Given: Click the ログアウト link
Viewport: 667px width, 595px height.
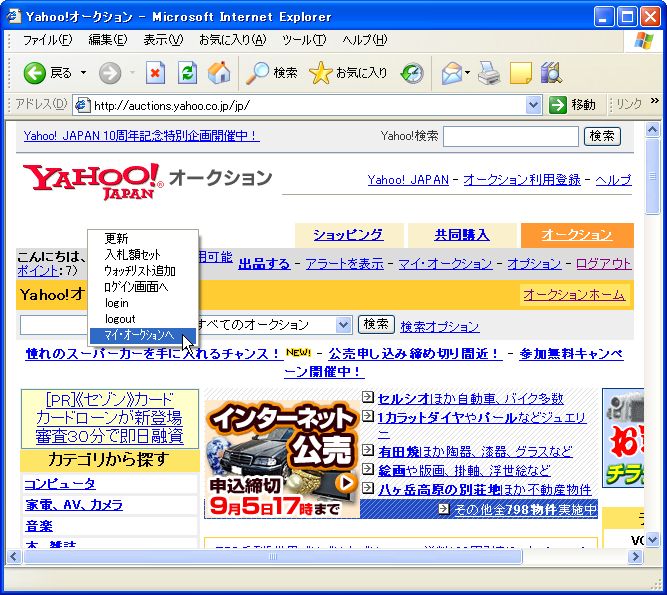Looking at the screenshot, I should click(604, 264).
